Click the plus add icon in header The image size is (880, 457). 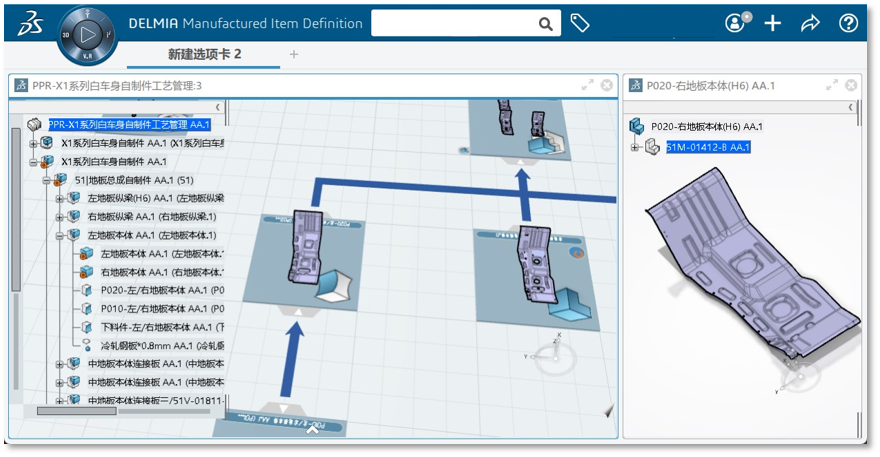pyautogui.click(x=773, y=23)
